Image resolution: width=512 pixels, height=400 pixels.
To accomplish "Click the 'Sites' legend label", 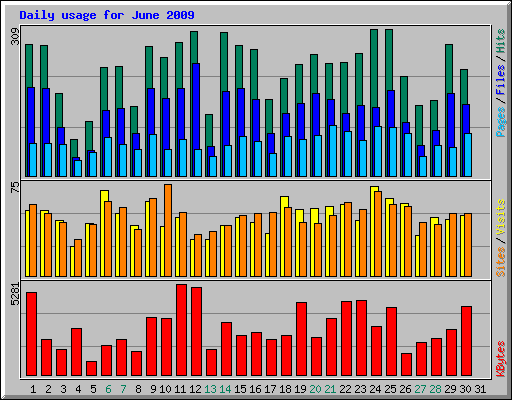I will coord(501,262).
